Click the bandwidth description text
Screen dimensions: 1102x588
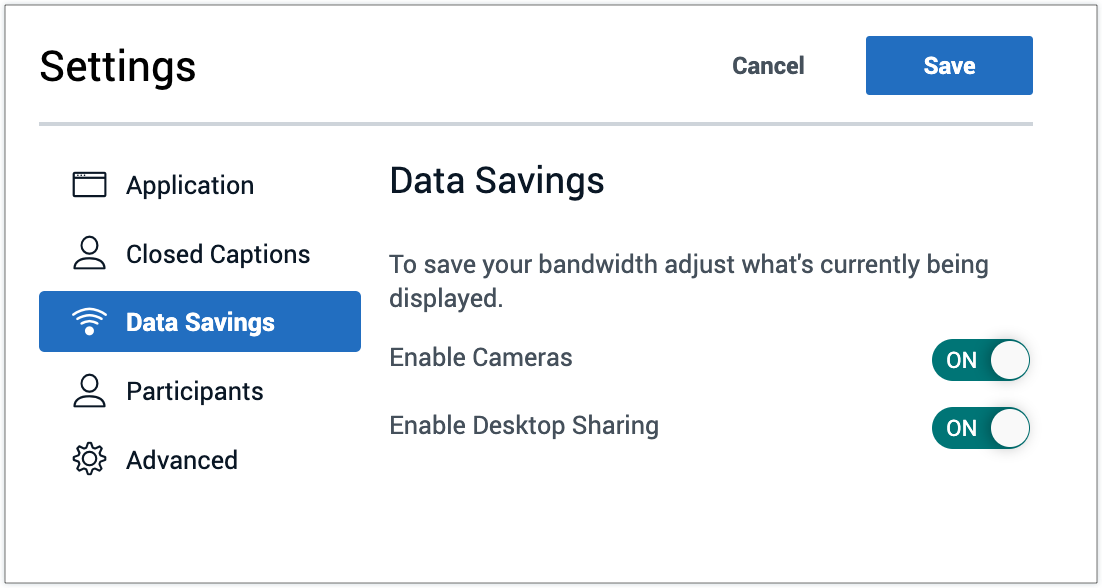click(x=688, y=266)
